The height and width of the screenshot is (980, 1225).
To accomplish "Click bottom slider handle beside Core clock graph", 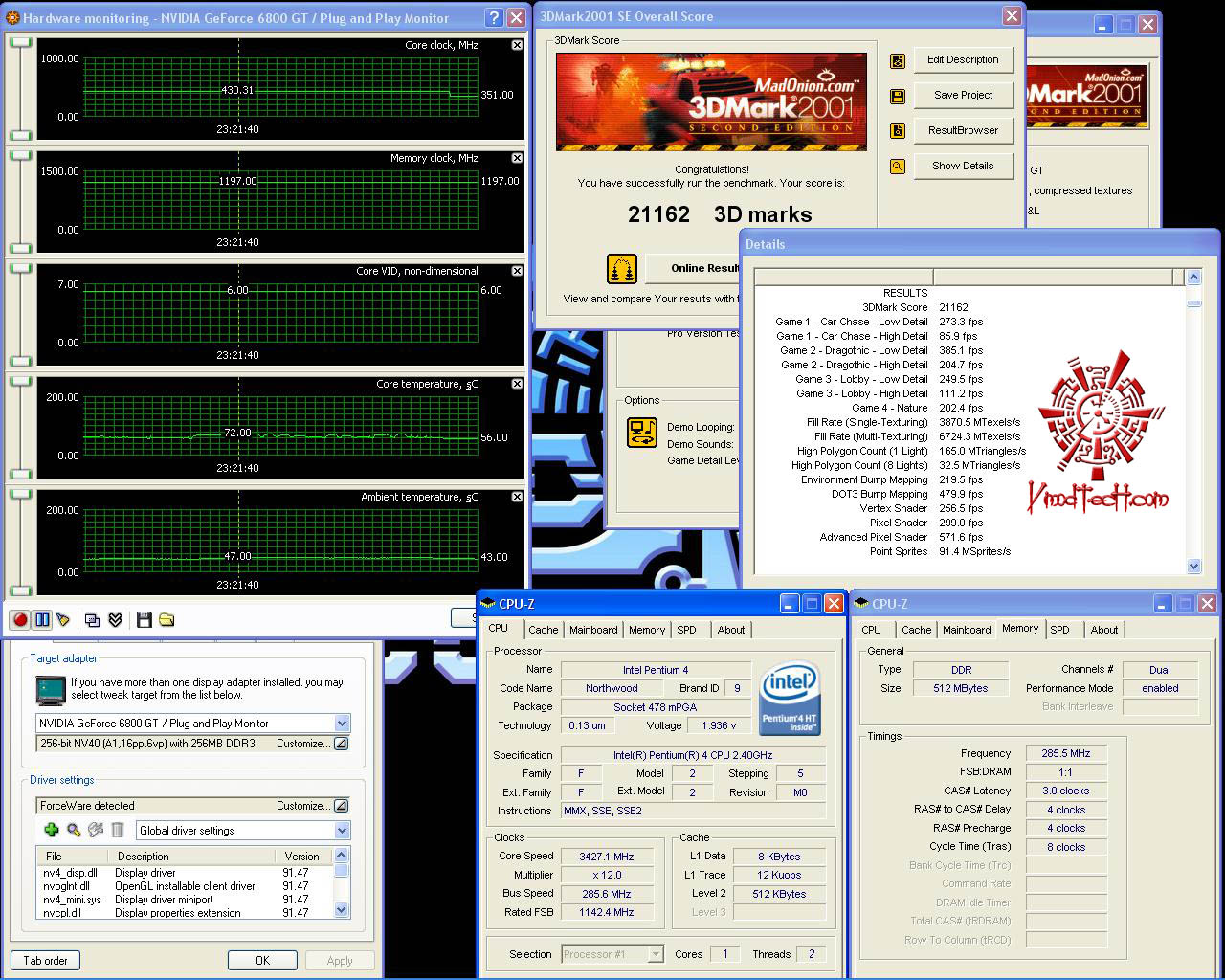I will [x=20, y=134].
